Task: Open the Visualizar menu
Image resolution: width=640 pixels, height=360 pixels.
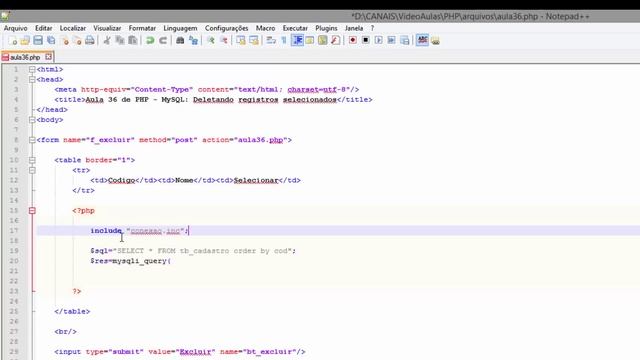Action: point(107,28)
